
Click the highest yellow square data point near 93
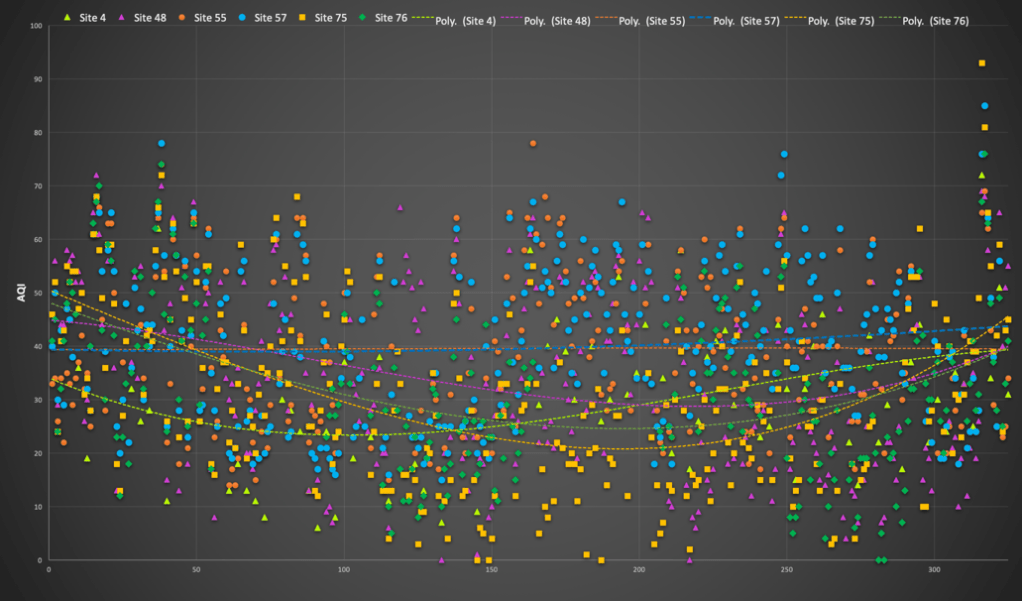[982, 63]
